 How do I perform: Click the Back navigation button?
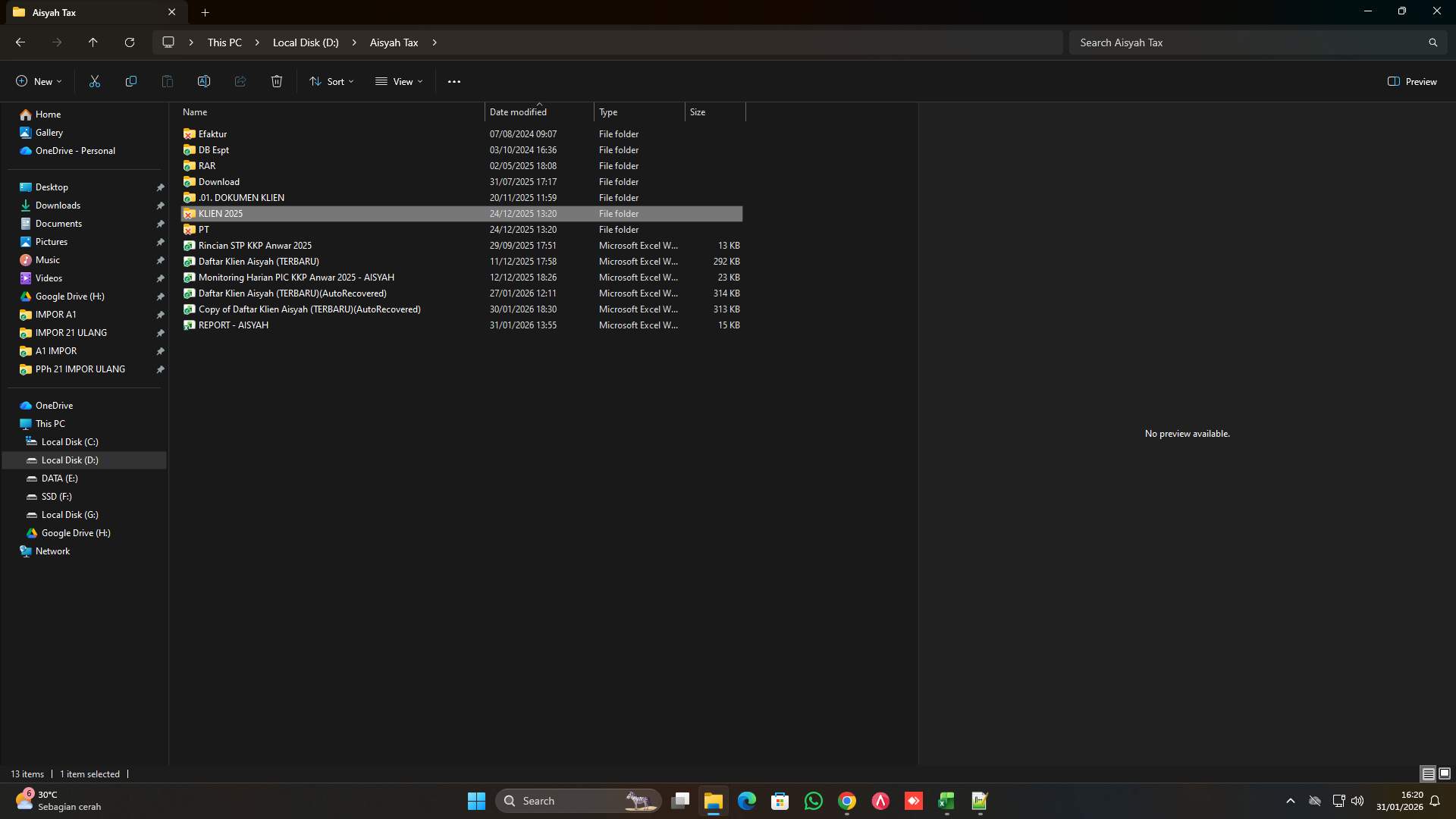pos(20,42)
